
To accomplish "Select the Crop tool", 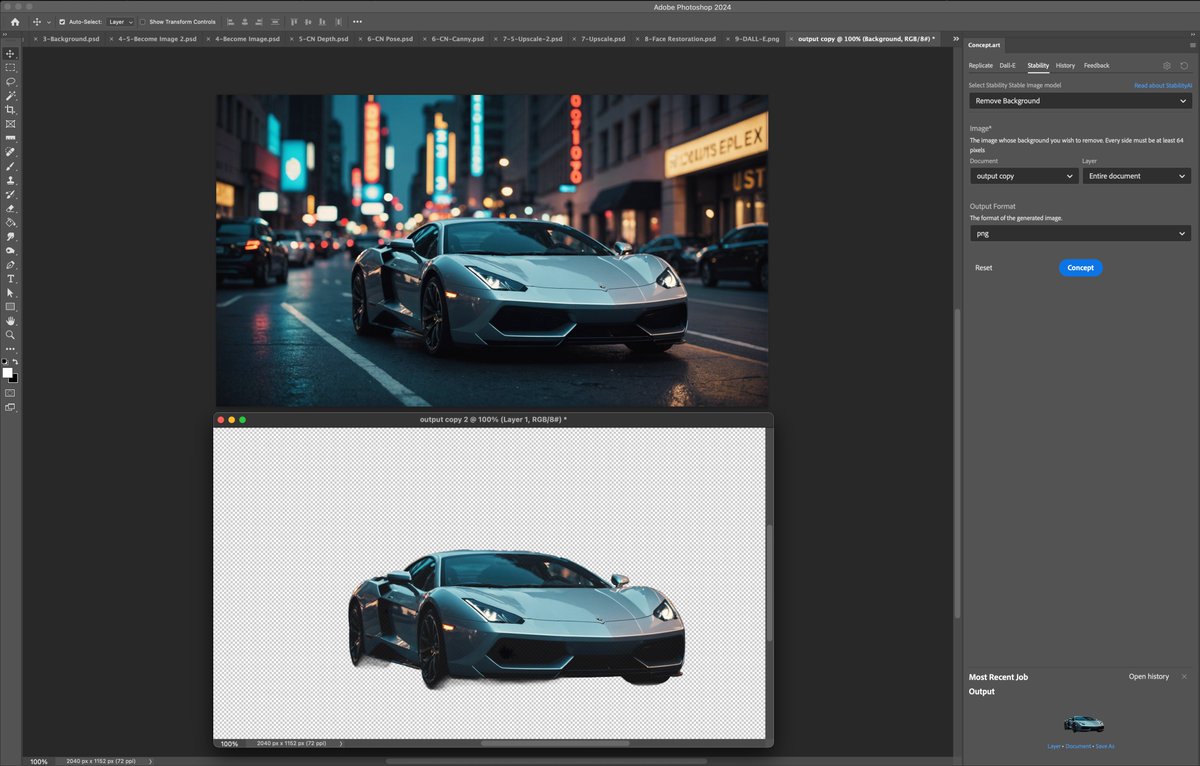I will [11, 109].
